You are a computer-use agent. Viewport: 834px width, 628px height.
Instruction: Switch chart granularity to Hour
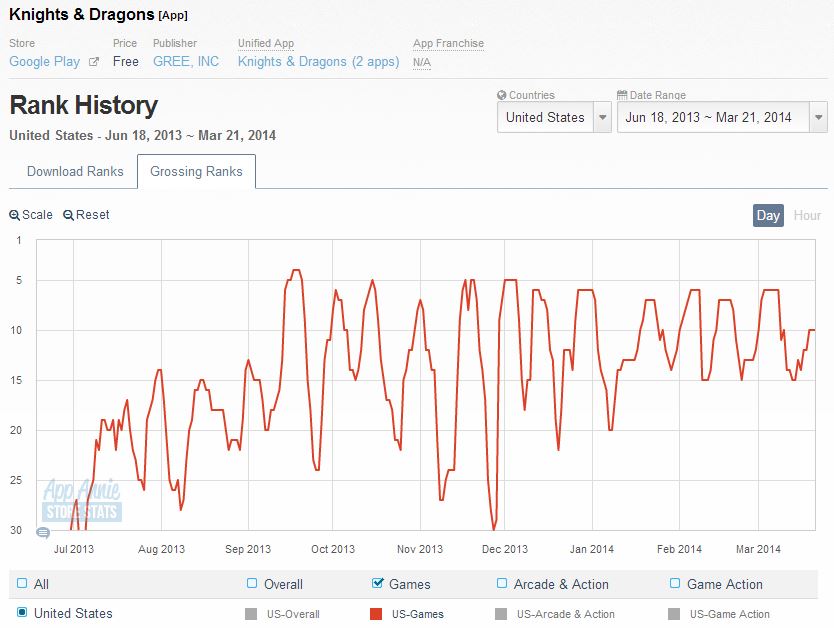click(807, 215)
